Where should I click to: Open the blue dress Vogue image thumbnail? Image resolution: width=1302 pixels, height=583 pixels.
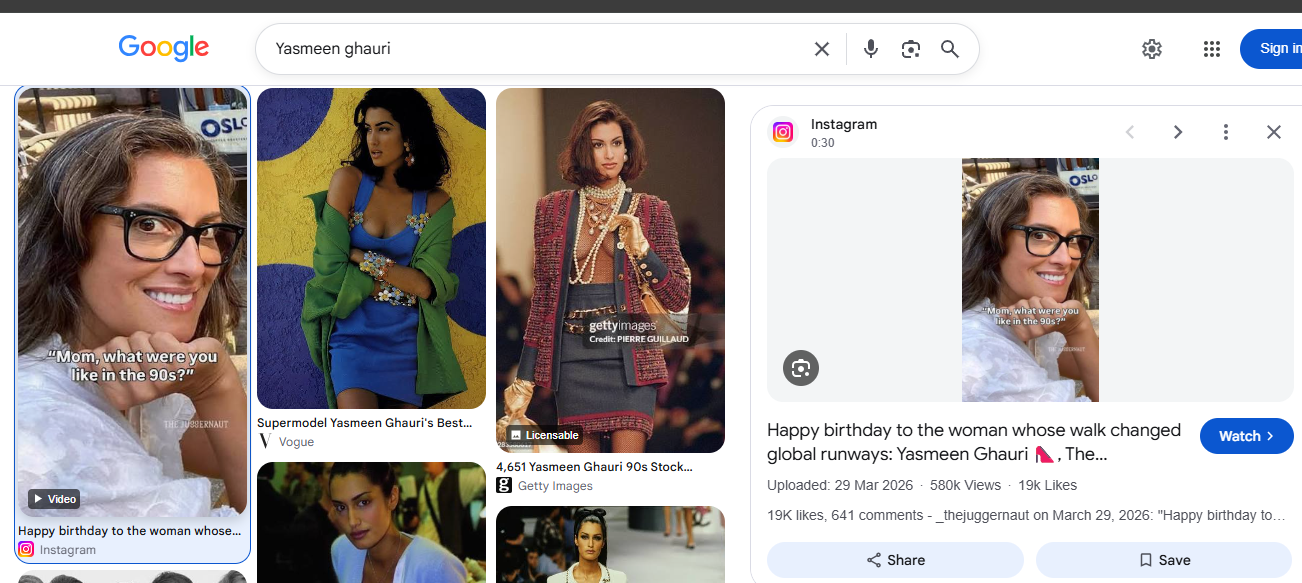click(371, 248)
